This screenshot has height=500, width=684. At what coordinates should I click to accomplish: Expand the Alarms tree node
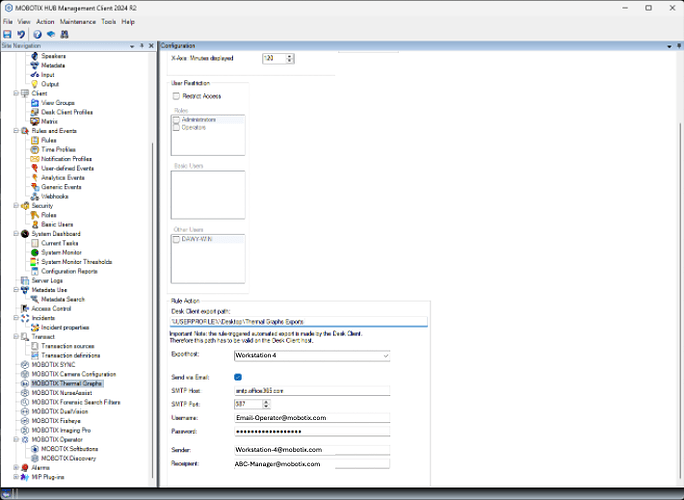click(x=16, y=467)
